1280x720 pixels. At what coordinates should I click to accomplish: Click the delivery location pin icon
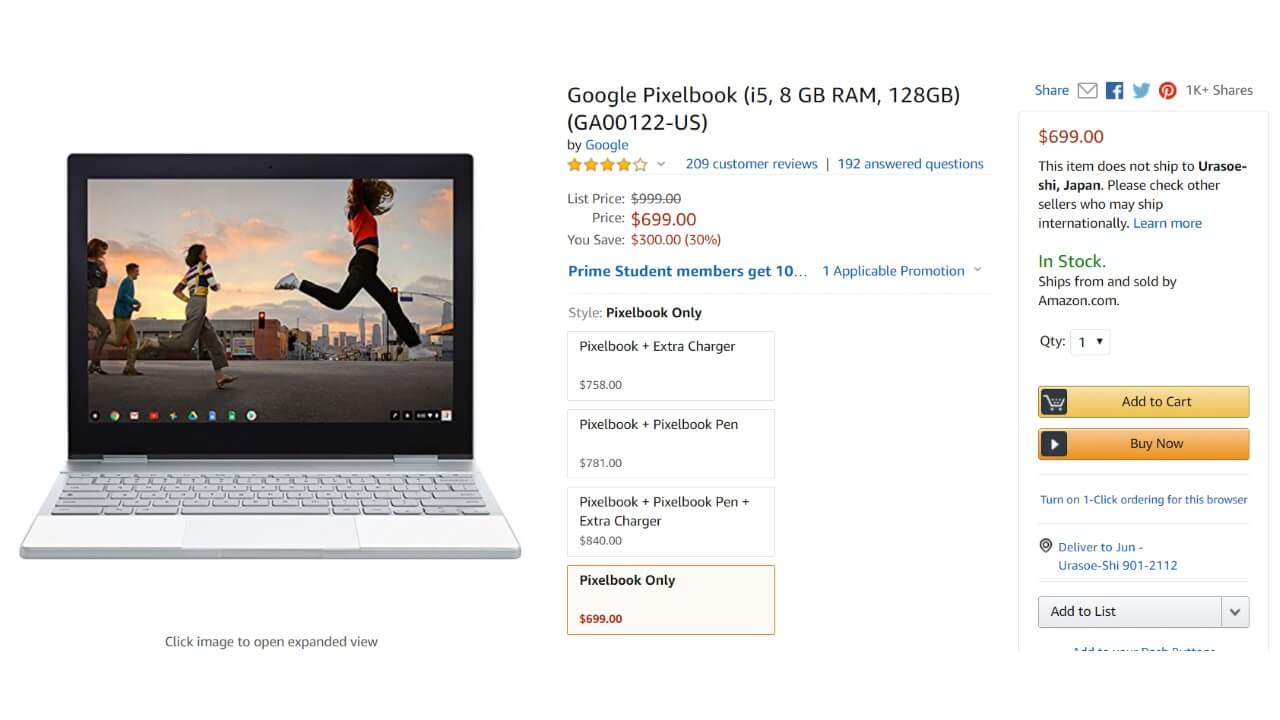[x=1046, y=546]
